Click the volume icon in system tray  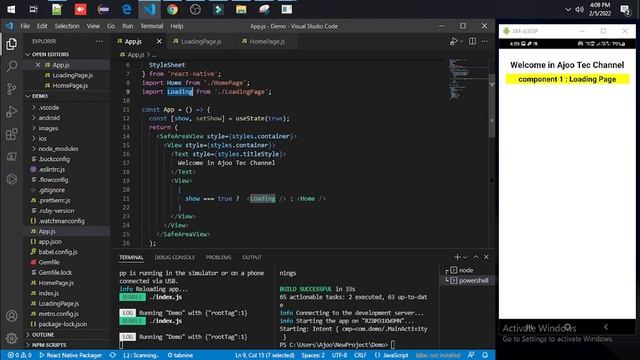tap(579, 9)
